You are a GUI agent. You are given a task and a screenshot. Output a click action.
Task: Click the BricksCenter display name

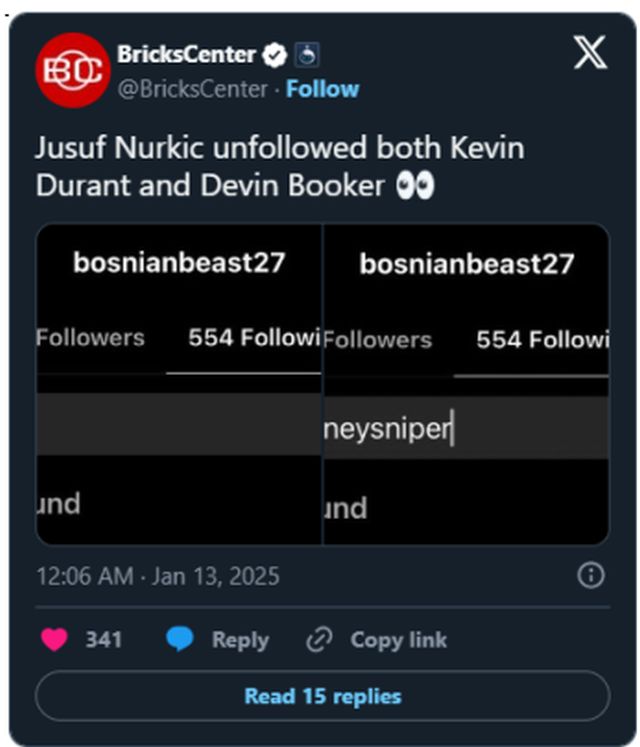pos(186,54)
